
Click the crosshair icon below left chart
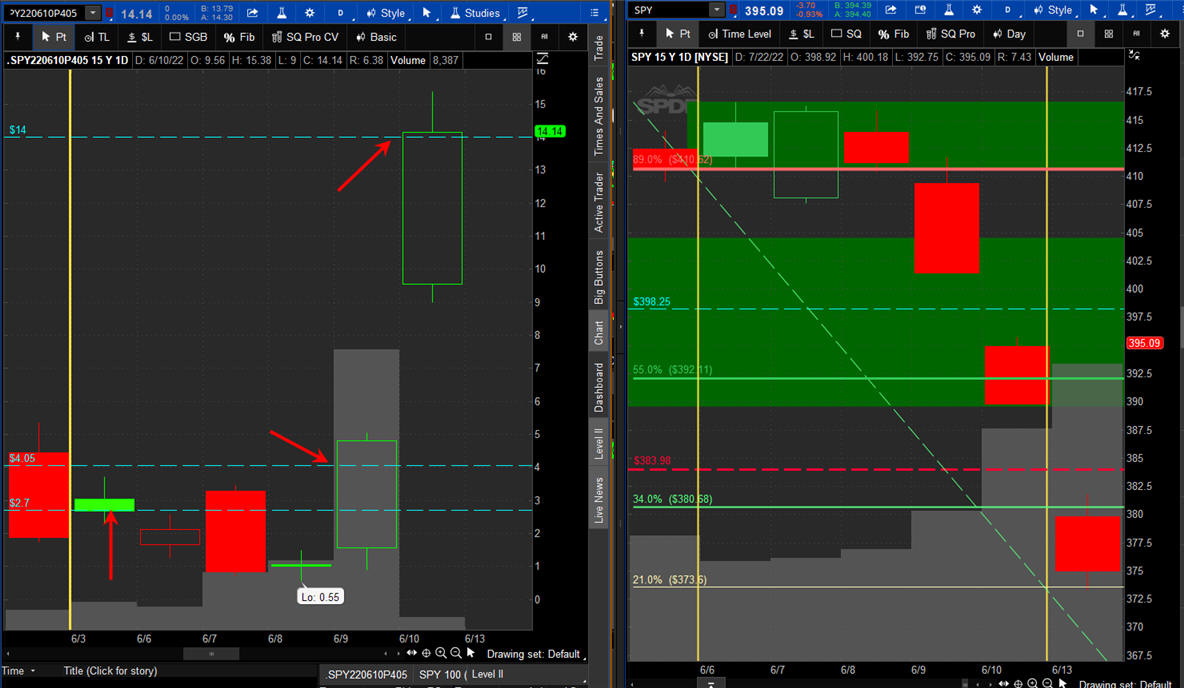point(426,653)
